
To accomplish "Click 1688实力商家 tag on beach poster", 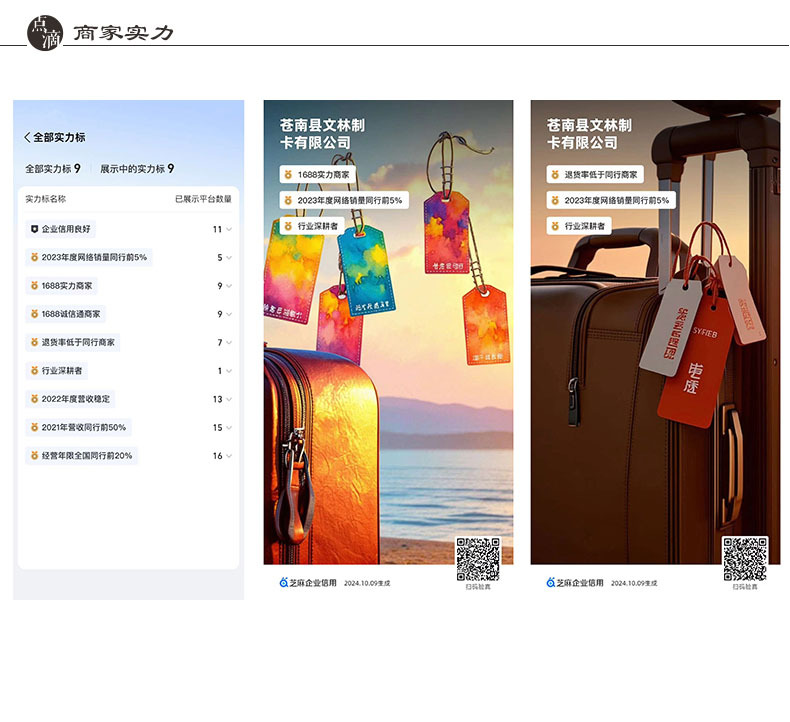I will click(317, 174).
